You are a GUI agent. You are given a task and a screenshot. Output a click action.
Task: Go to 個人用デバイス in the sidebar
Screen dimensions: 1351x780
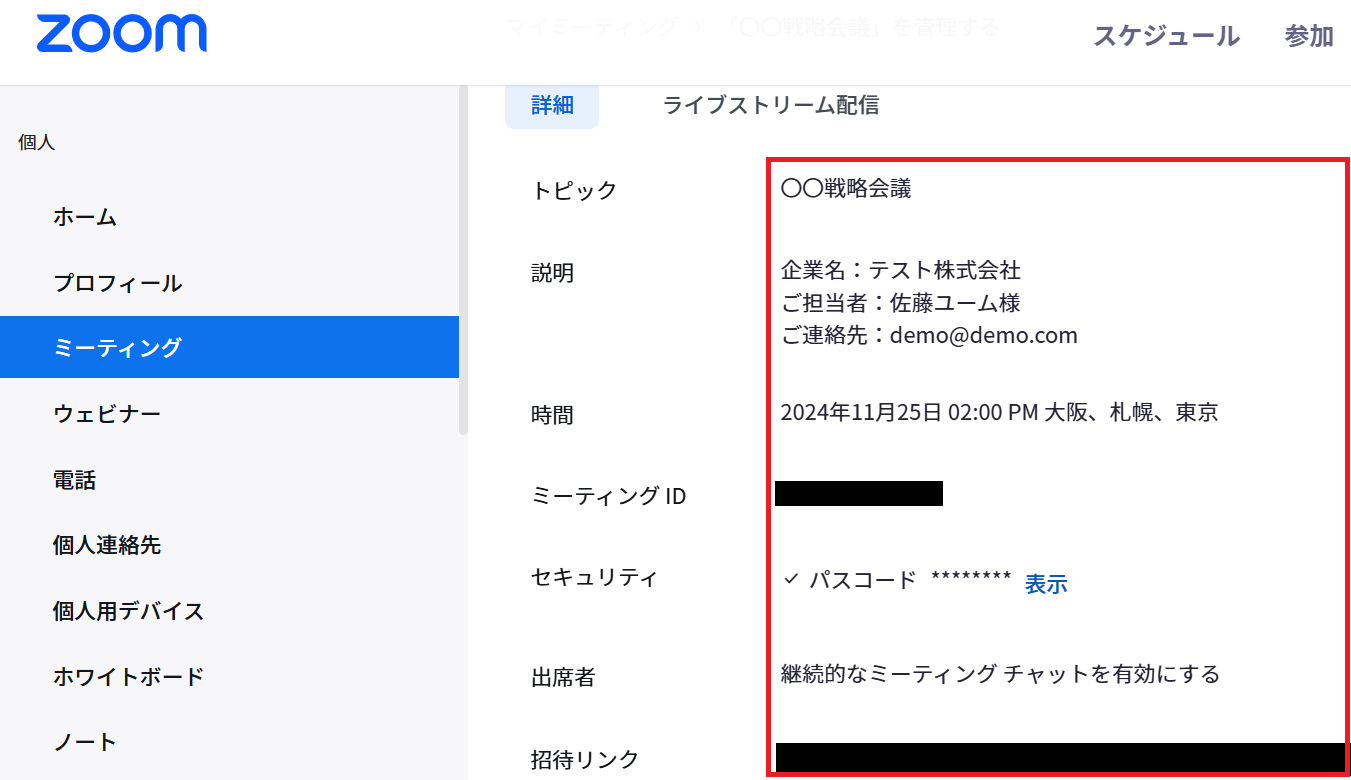pos(128,610)
